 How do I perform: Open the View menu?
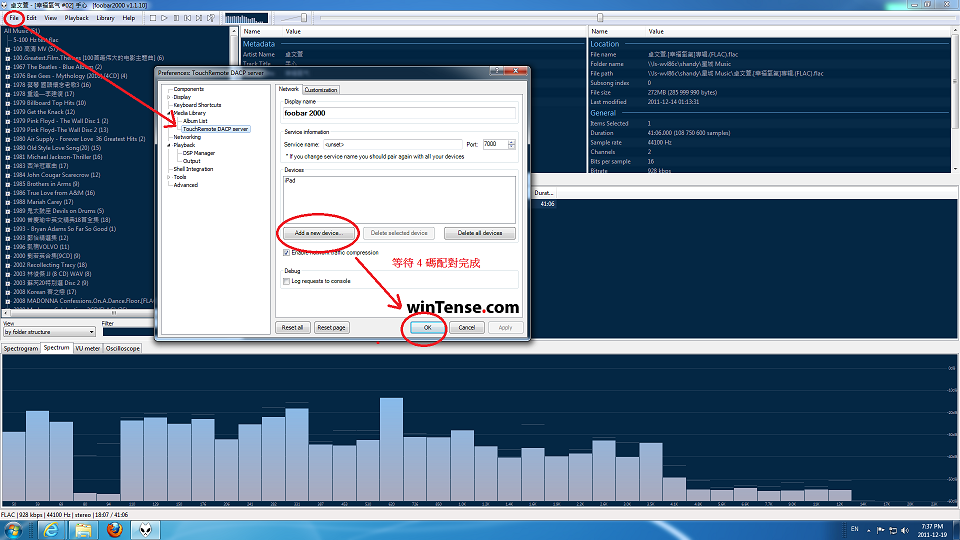point(50,18)
